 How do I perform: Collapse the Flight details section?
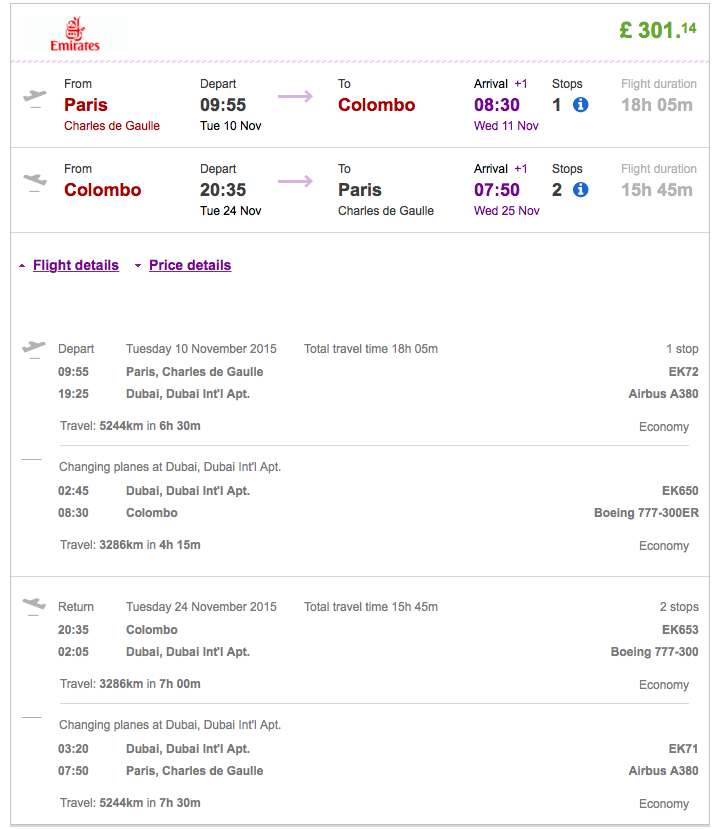tap(76, 265)
